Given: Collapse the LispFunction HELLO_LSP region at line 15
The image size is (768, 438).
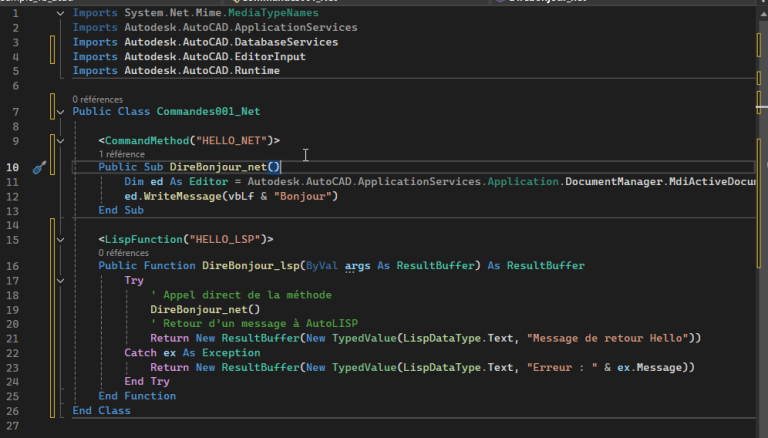Looking at the screenshot, I should click(x=60, y=240).
